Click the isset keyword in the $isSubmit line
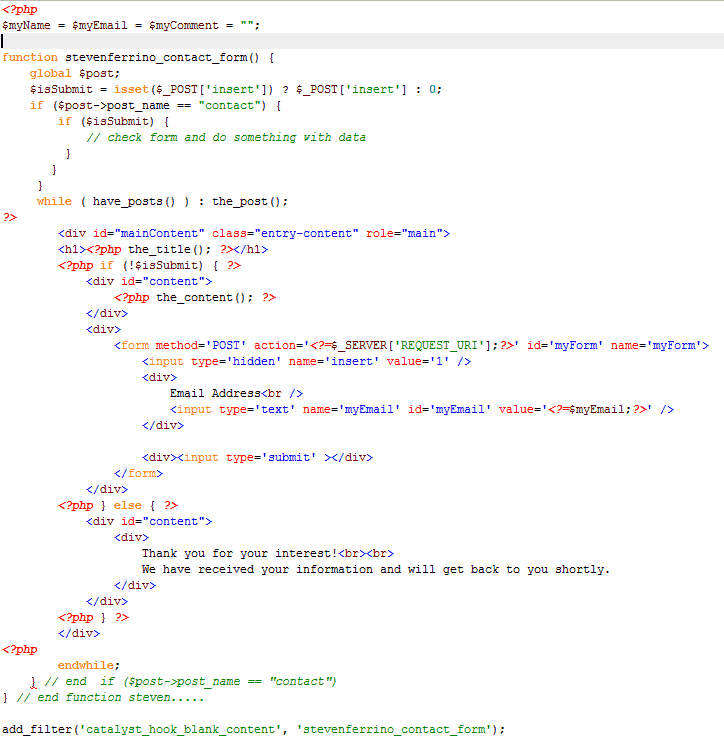The height and width of the screenshot is (741, 724). point(131,90)
